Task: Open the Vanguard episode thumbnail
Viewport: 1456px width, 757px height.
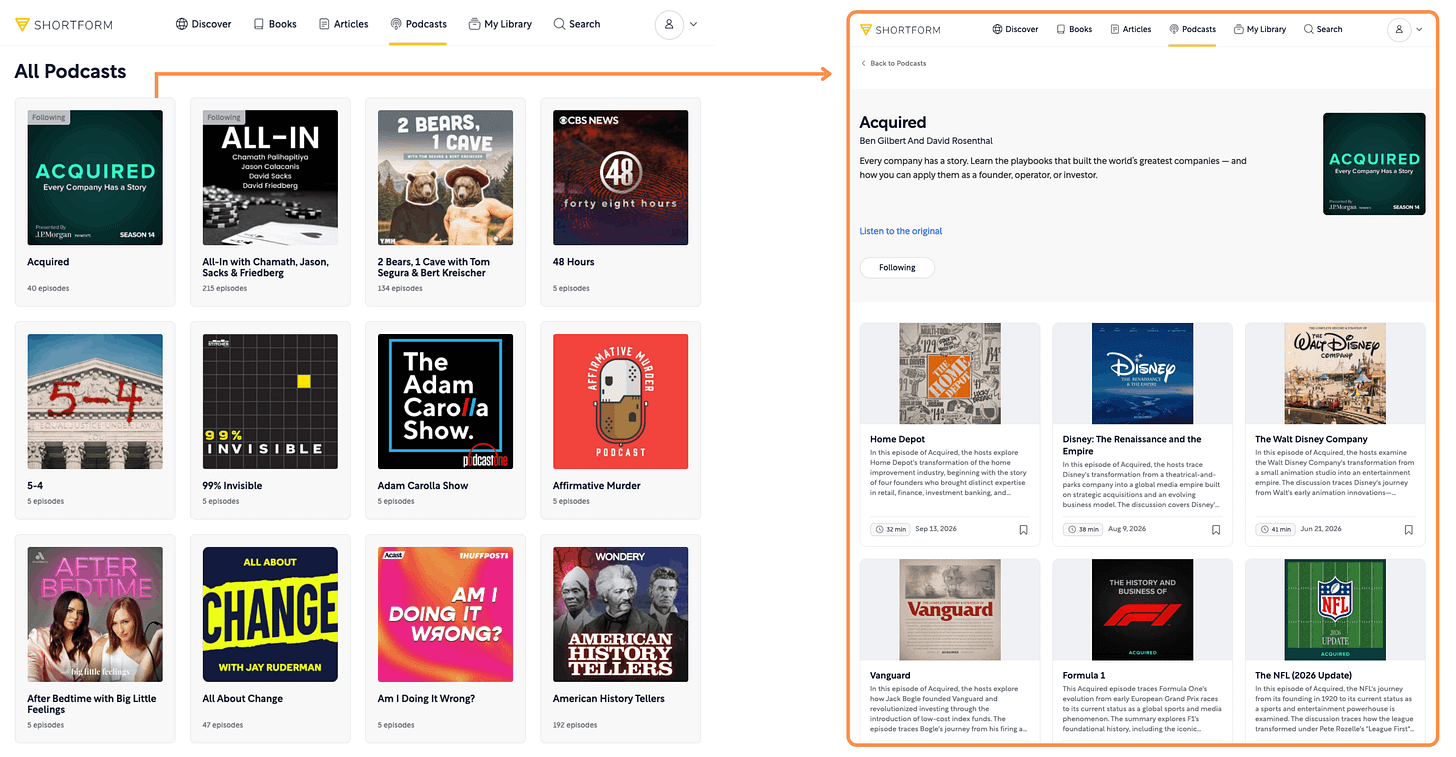Action: (x=950, y=610)
